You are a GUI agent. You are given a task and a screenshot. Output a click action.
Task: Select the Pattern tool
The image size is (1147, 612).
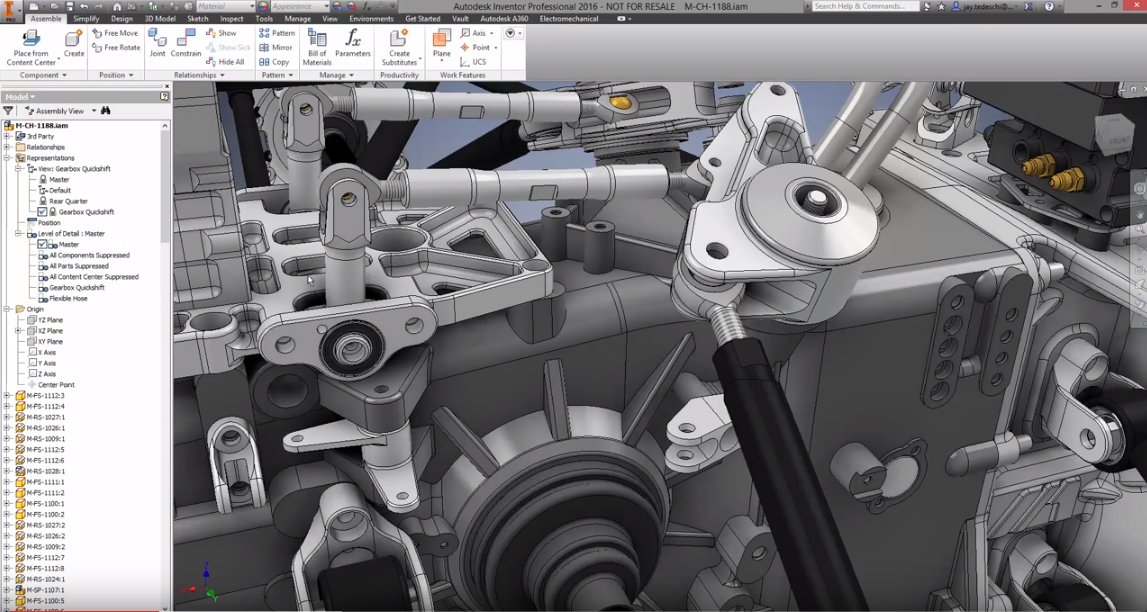(x=277, y=33)
